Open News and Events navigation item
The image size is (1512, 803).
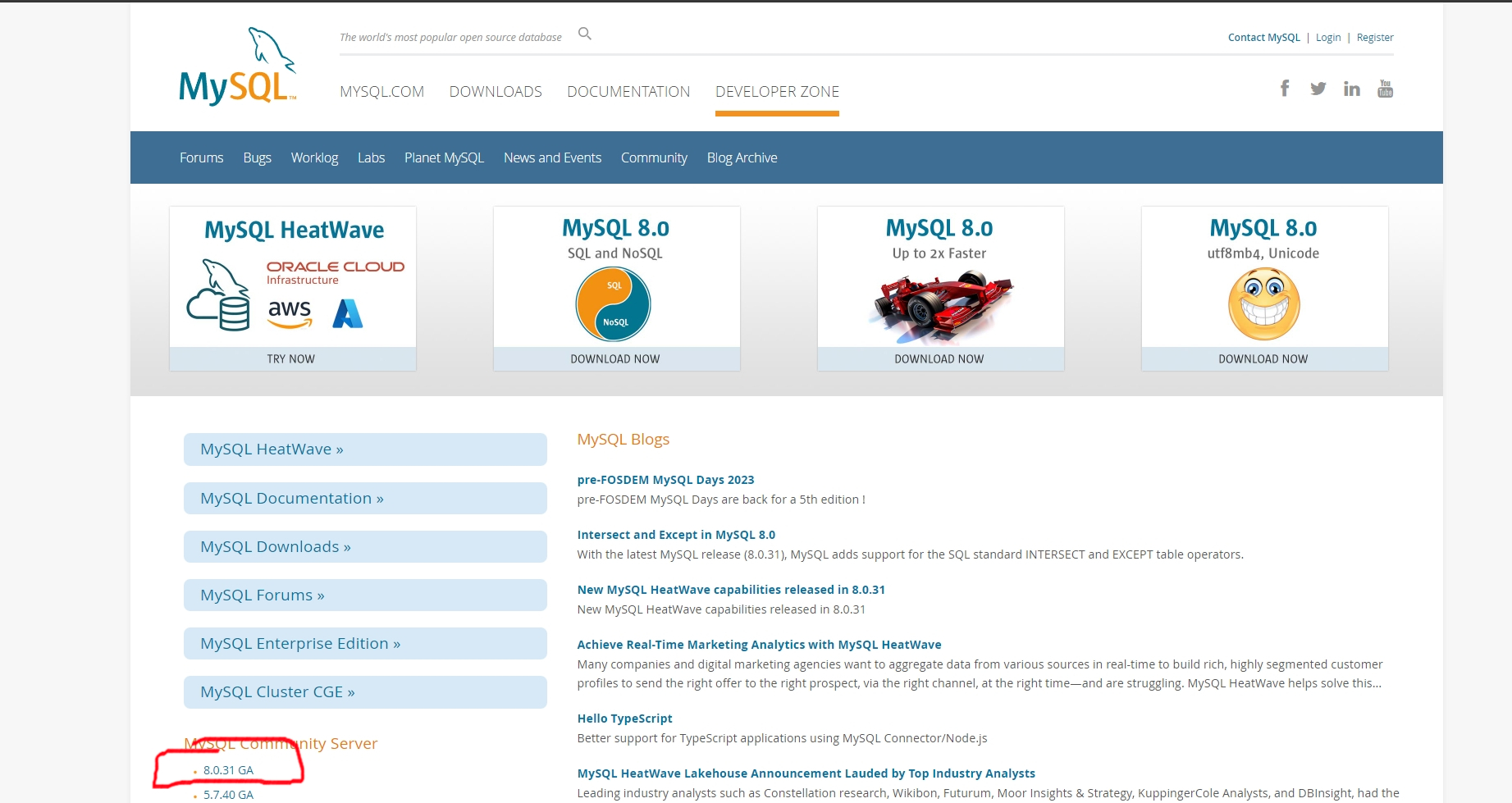coord(552,157)
